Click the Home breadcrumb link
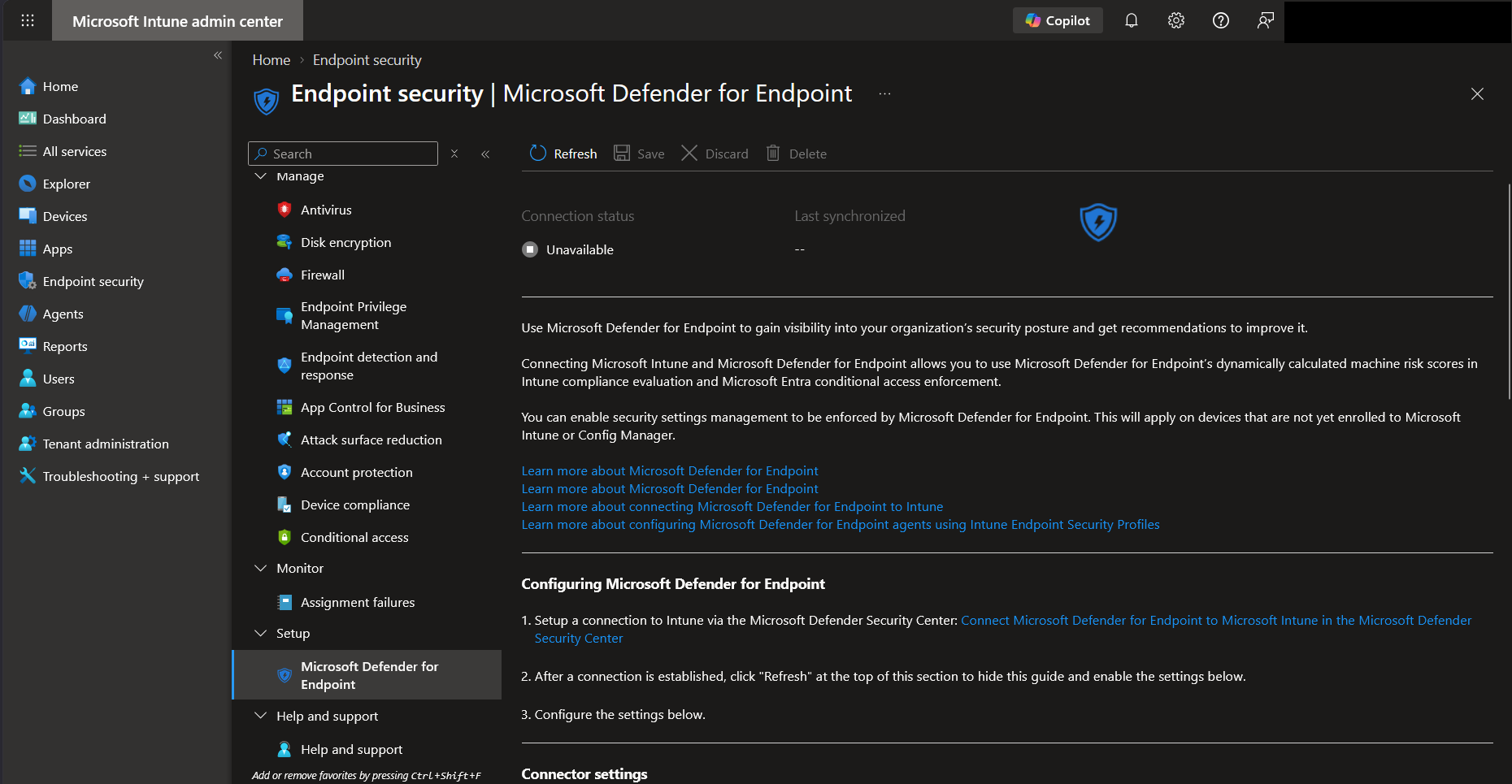This screenshot has width=1512, height=784. [x=272, y=60]
